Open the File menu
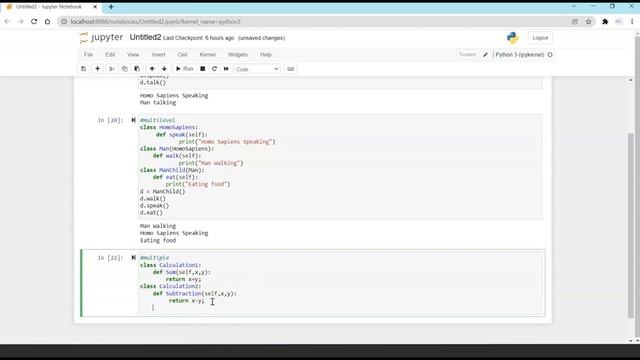The image size is (640, 360). click(x=88, y=55)
